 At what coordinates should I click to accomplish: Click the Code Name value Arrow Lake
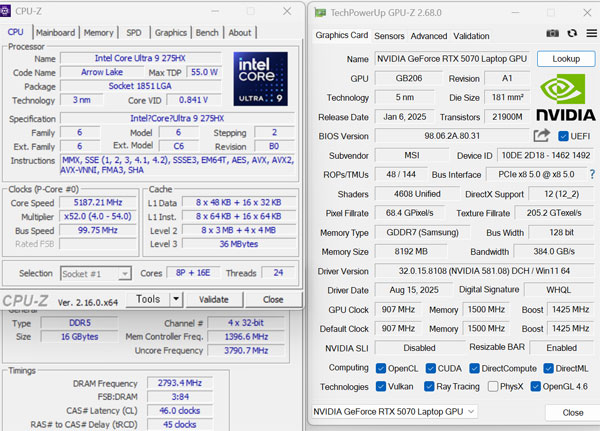(x=102, y=72)
